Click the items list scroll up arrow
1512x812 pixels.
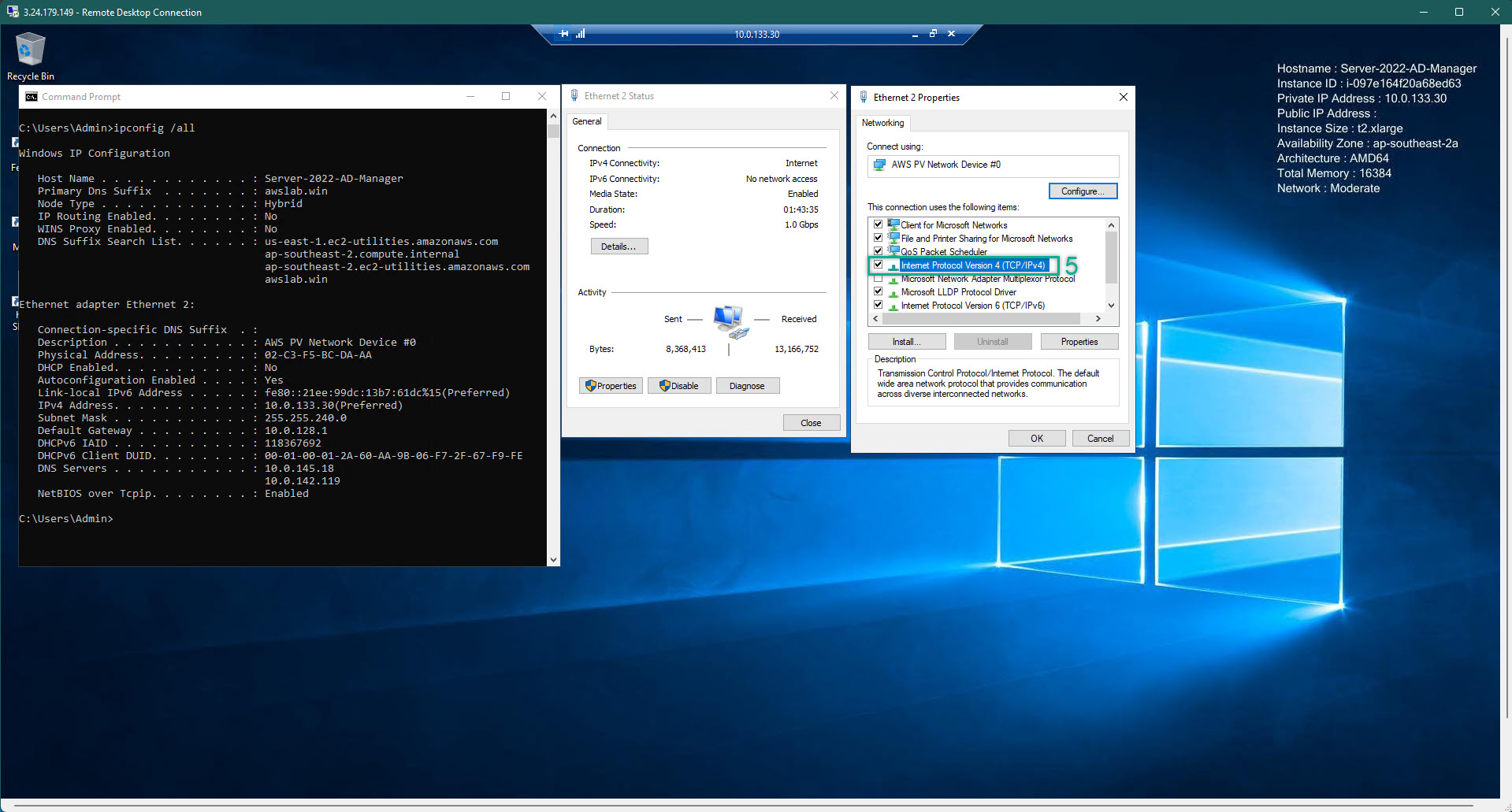pos(1111,225)
